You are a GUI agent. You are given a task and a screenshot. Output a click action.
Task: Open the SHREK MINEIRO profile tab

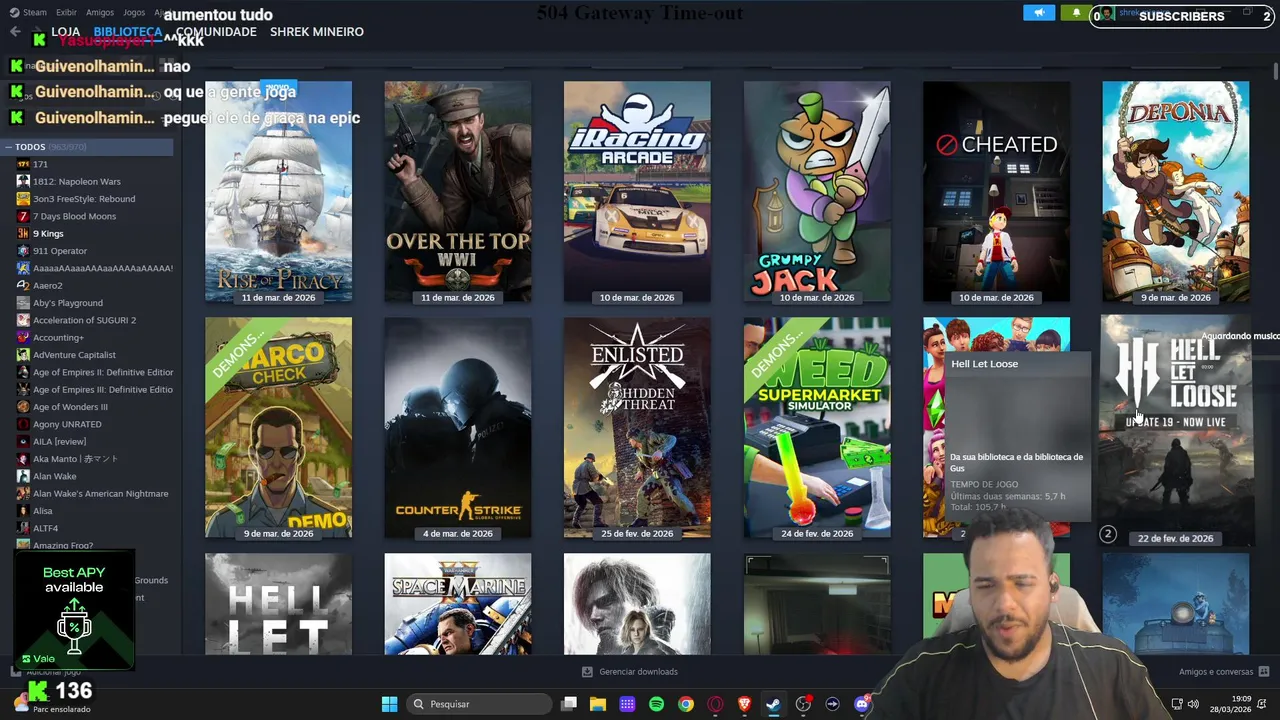316,32
